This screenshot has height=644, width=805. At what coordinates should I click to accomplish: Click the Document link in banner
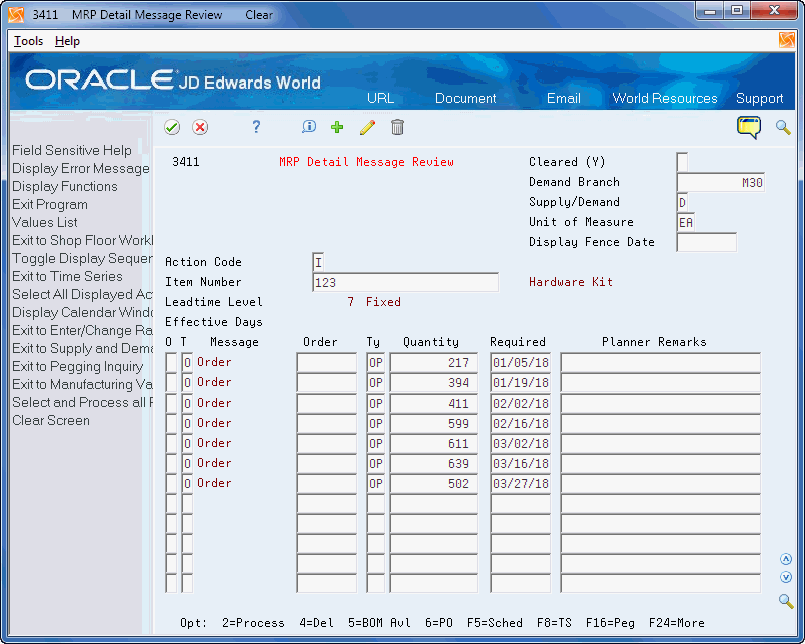pyautogui.click(x=466, y=98)
